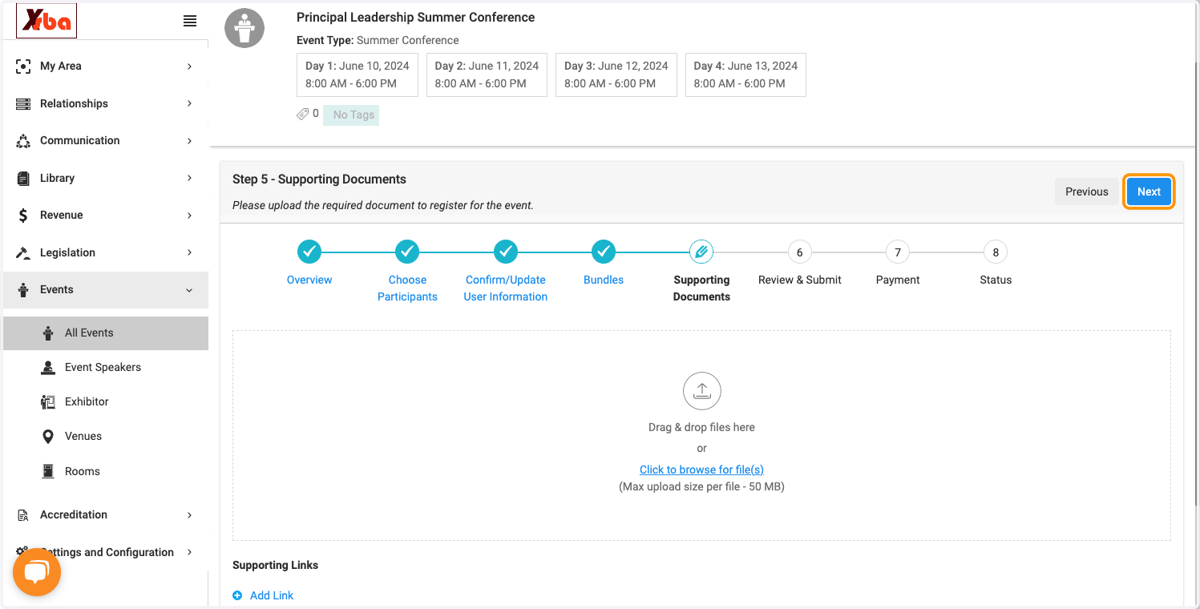This screenshot has width=1200, height=609.
Task: Click the Confirm/Update User Information label
Action: (x=506, y=288)
